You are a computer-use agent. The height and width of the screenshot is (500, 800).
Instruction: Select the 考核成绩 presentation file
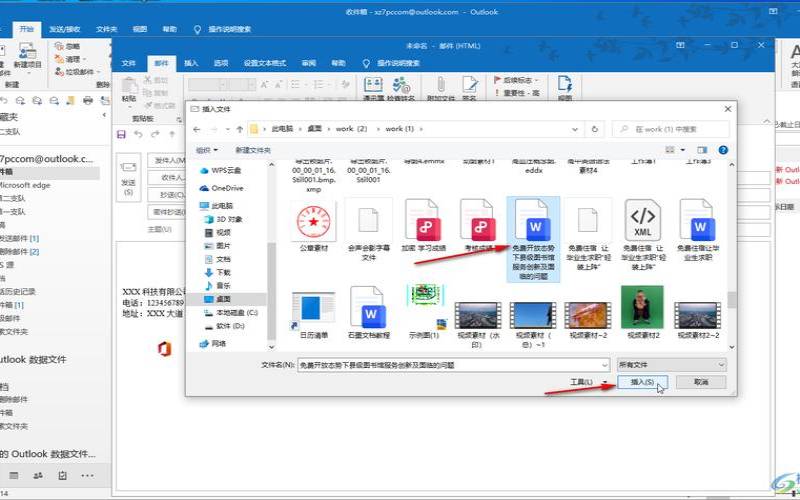coord(478,226)
